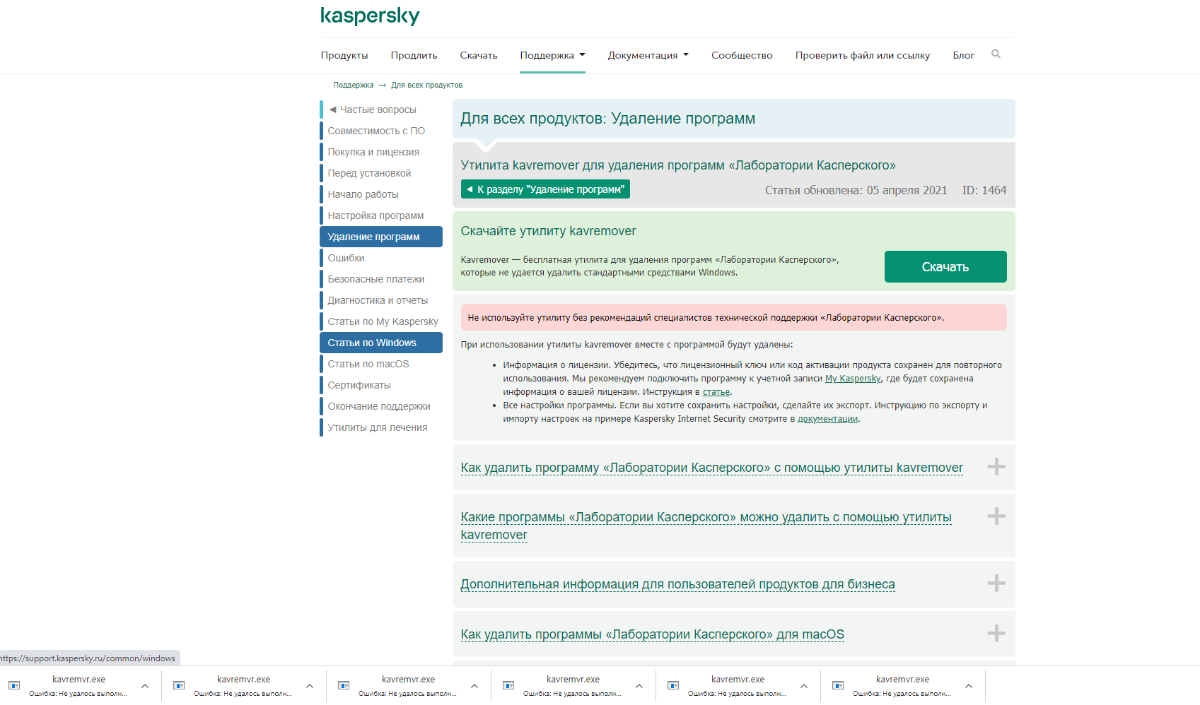Select Безопасные платежи in sidebar
Viewport: 1200px width, 705px height.
click(x=376, y=279)
